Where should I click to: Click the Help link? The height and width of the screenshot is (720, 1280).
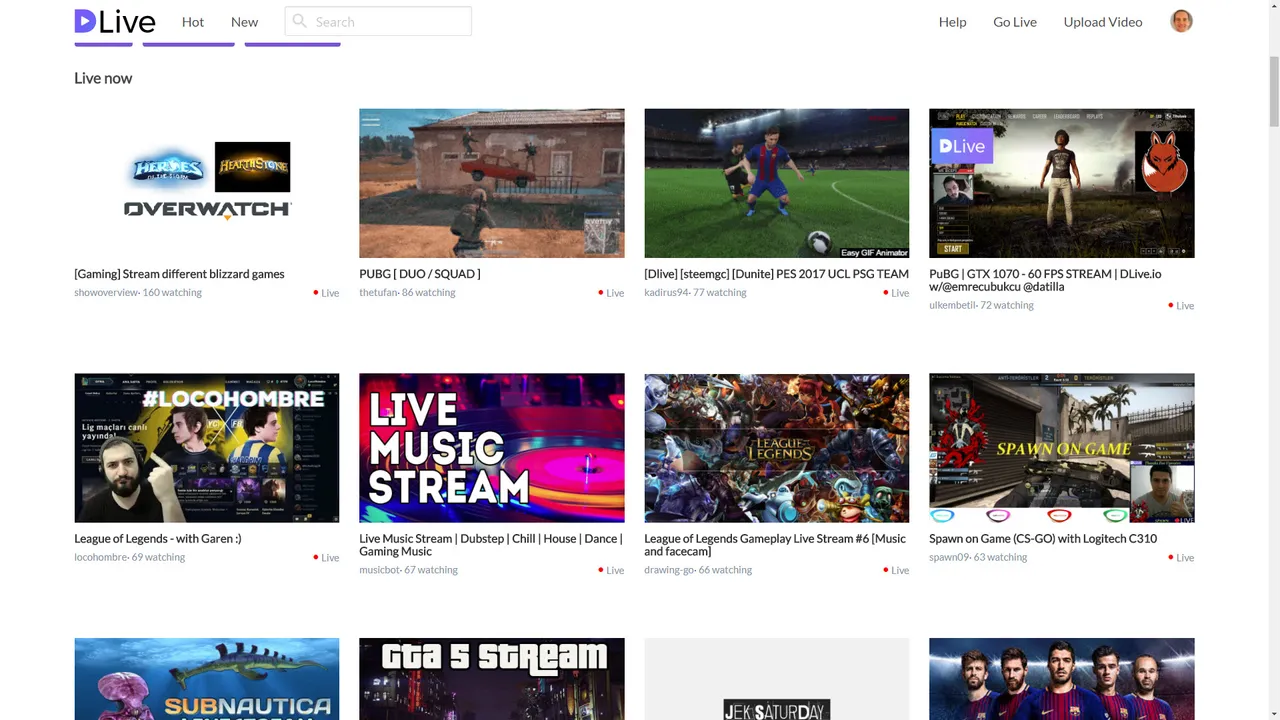coord(952,22)
